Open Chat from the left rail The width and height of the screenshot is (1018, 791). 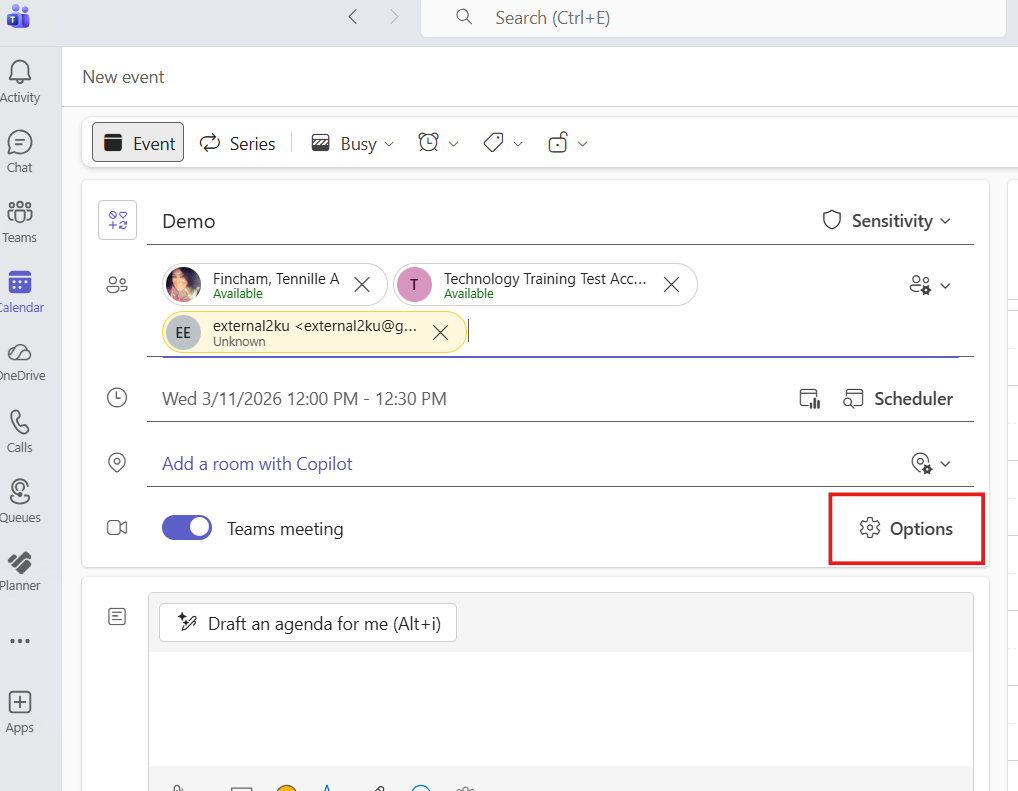point(20,151)
